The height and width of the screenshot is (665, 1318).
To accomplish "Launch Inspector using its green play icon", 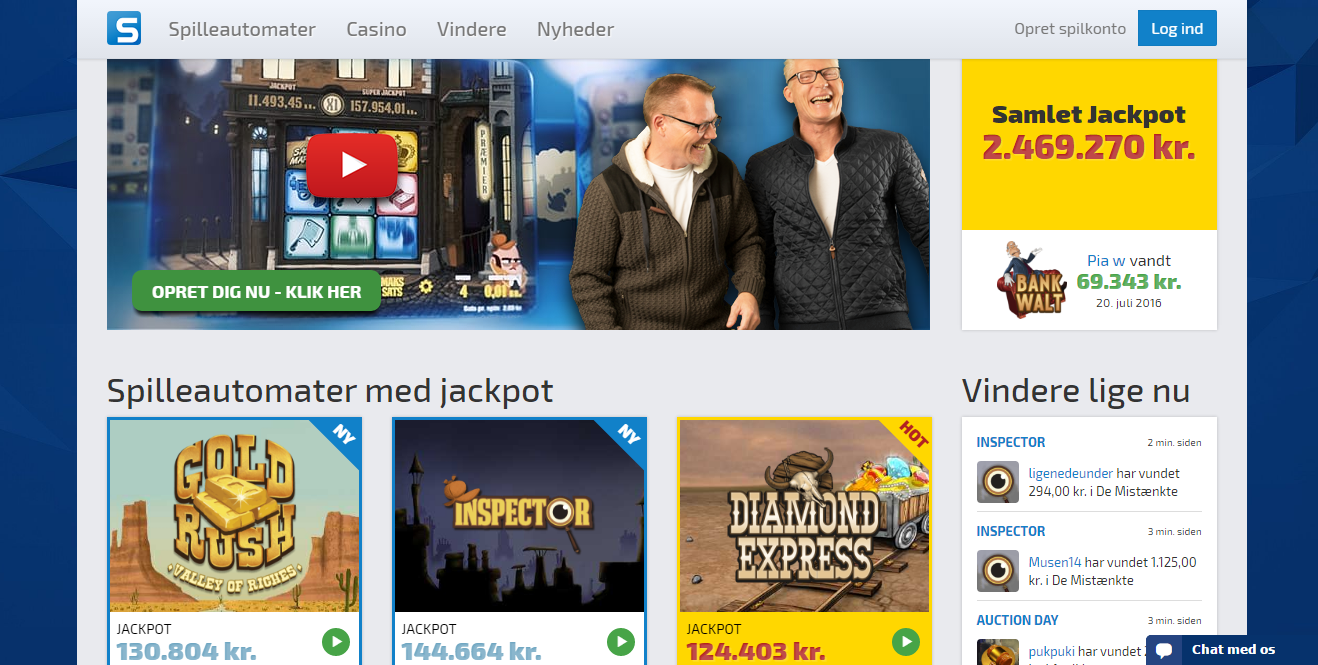I will click(621, 642).
